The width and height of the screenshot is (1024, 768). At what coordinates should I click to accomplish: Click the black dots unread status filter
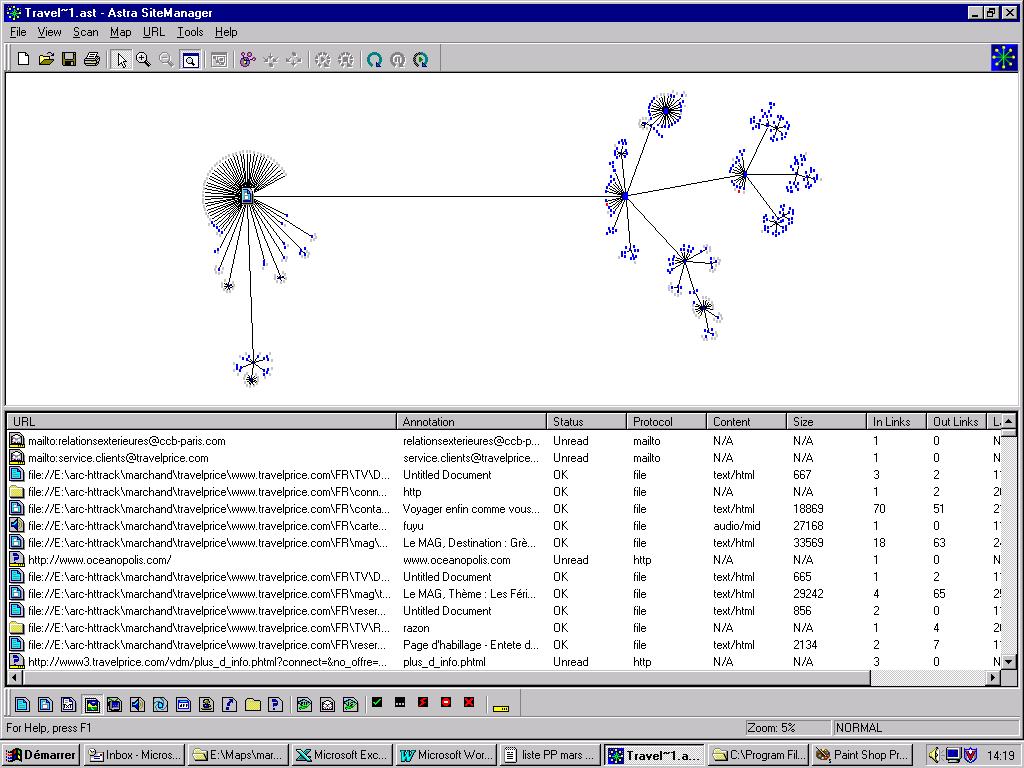(x=400, y=703)
